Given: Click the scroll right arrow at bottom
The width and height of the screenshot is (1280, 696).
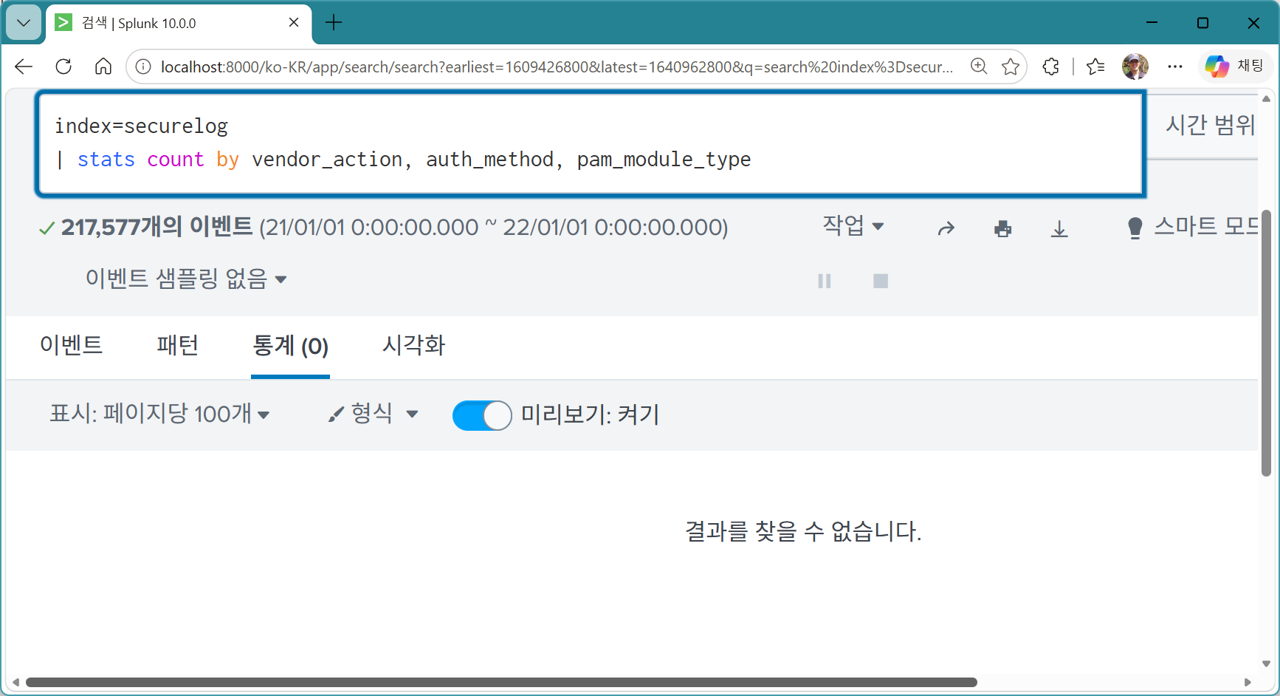Looking at the screenshot, I should 1250,682.
